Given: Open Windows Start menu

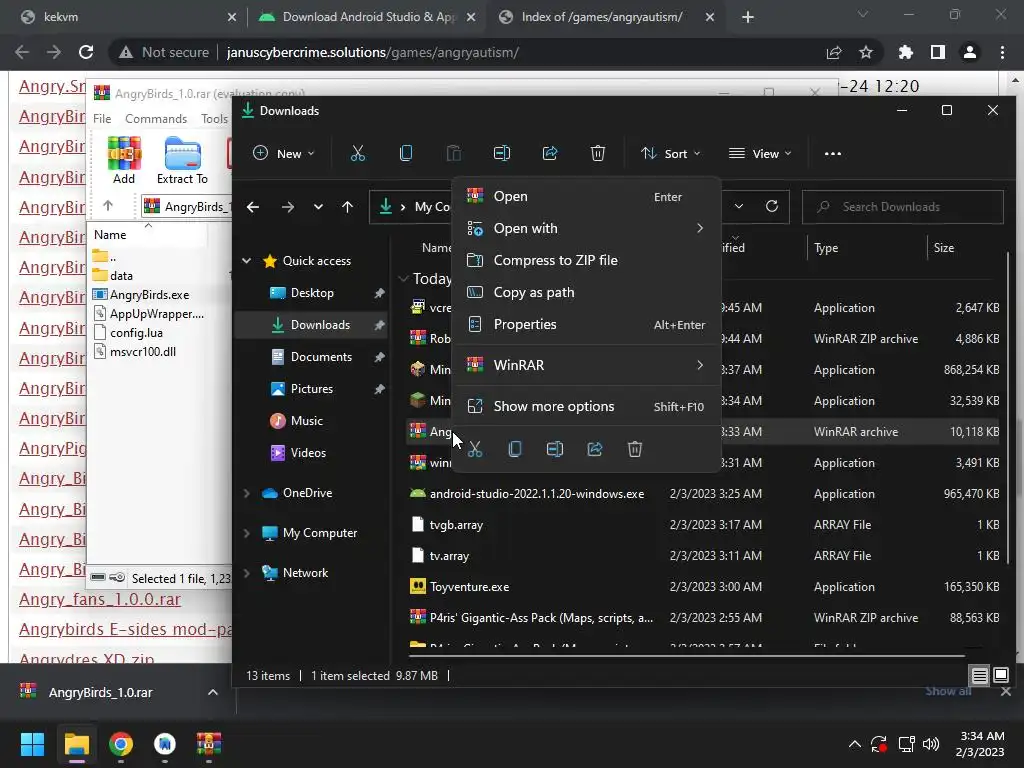Looking at the screenshot, I should [32, 744].
